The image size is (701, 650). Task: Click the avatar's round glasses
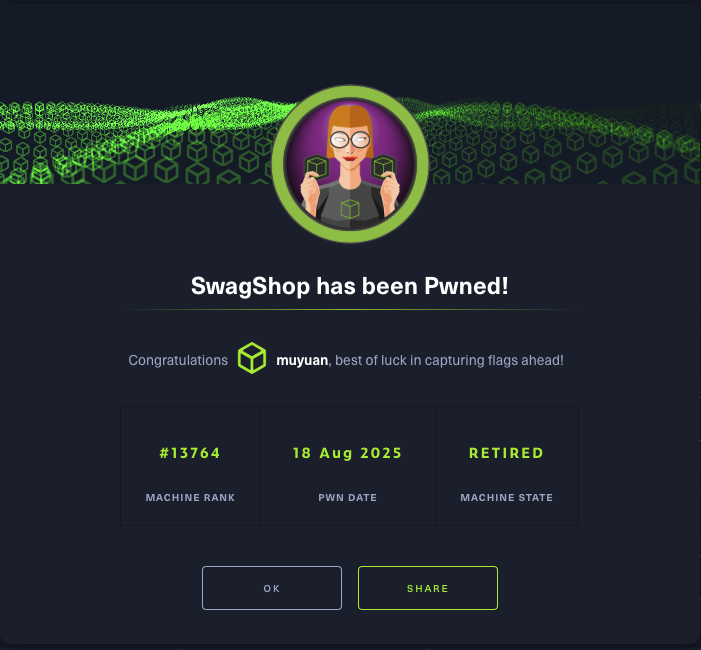pos(350,140)
